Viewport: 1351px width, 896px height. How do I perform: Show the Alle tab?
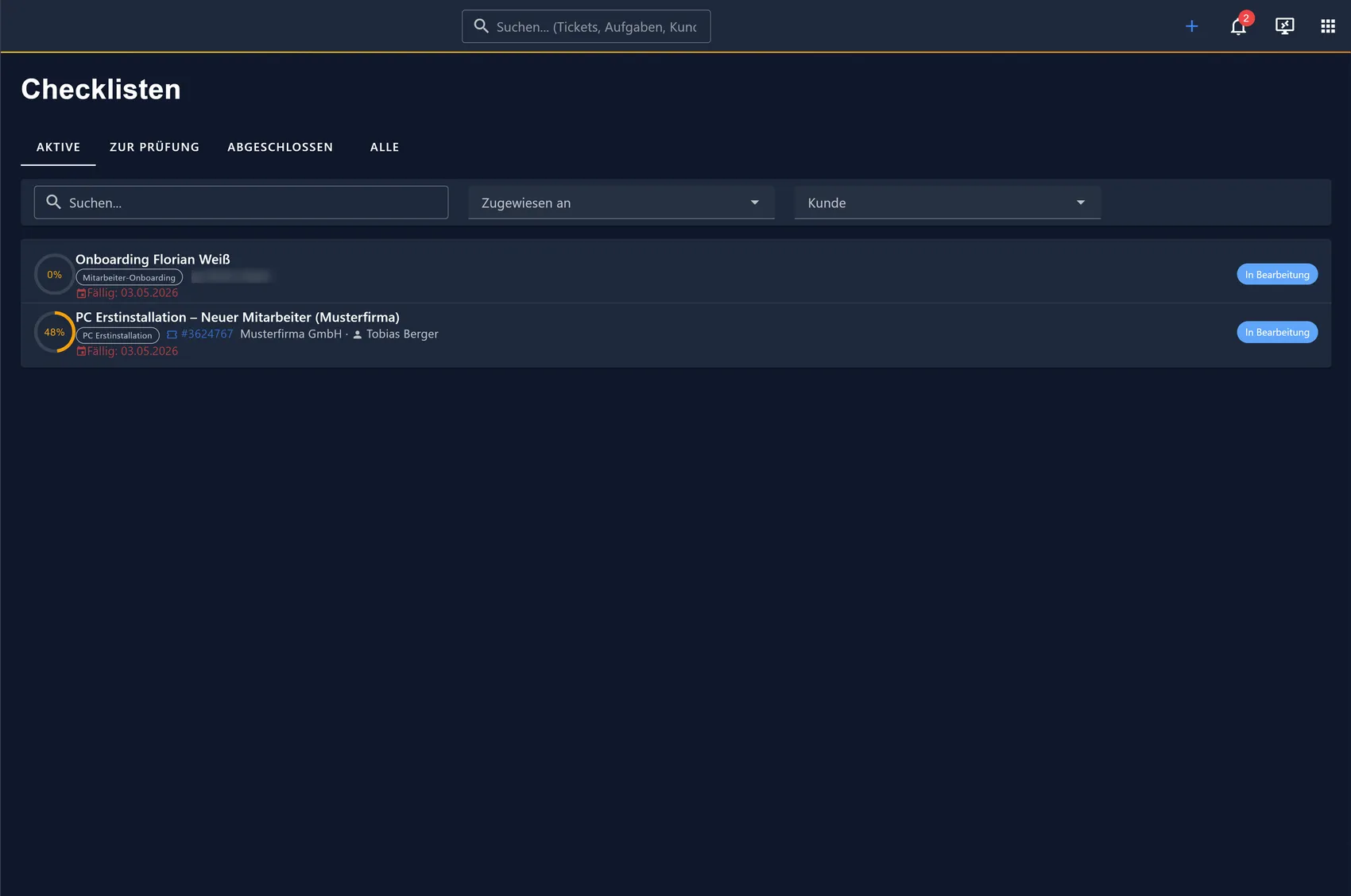coord(385,147)
